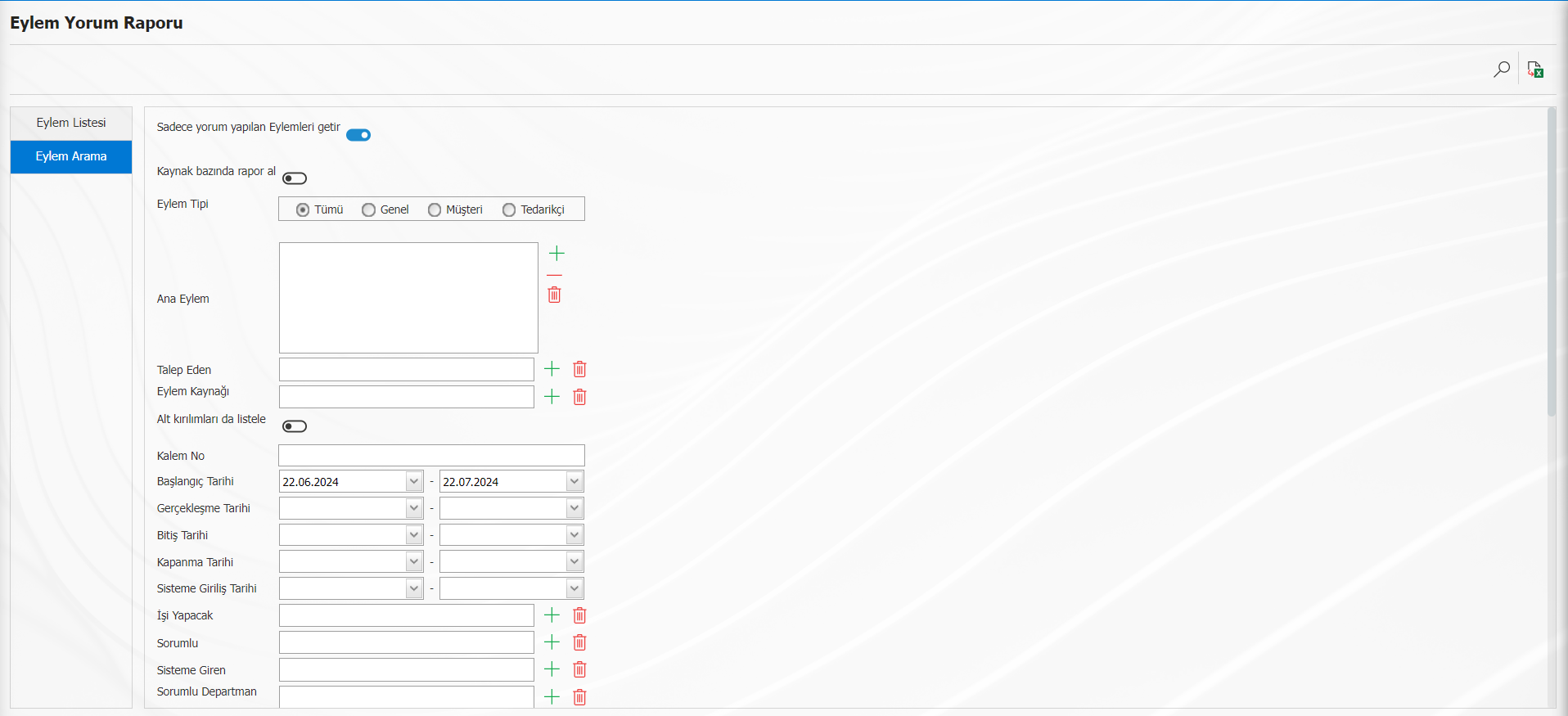Delete Sorumlu Departman with trash icon
This screenshot has width=1568, height=716.
point(579,697)
